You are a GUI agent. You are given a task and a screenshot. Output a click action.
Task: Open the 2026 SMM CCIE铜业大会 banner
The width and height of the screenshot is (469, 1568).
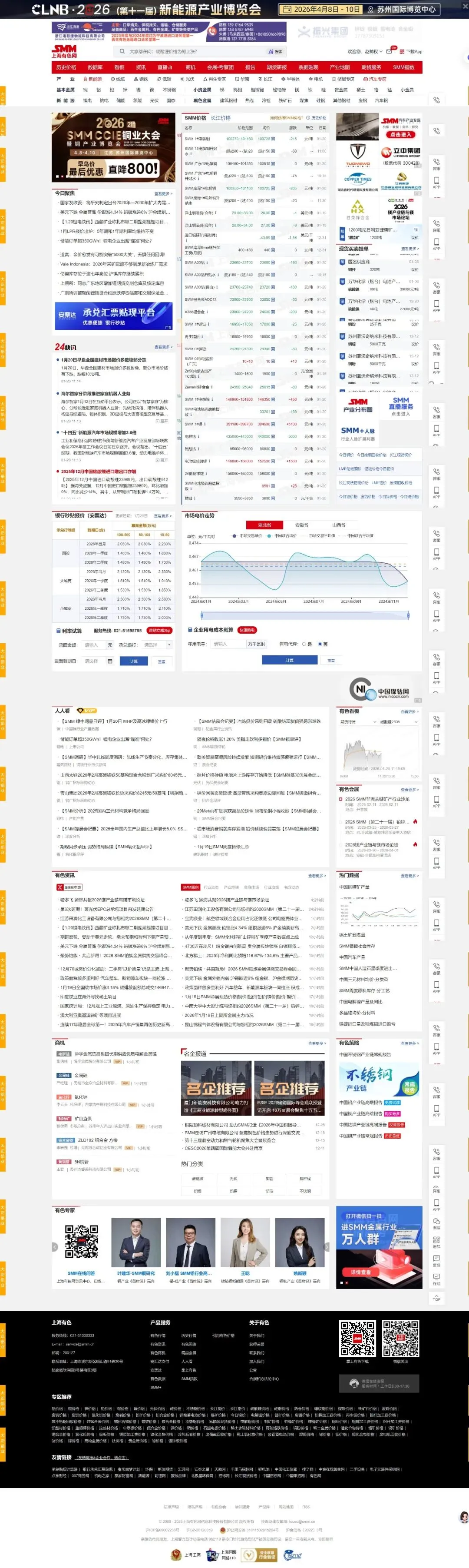point(113,147)
